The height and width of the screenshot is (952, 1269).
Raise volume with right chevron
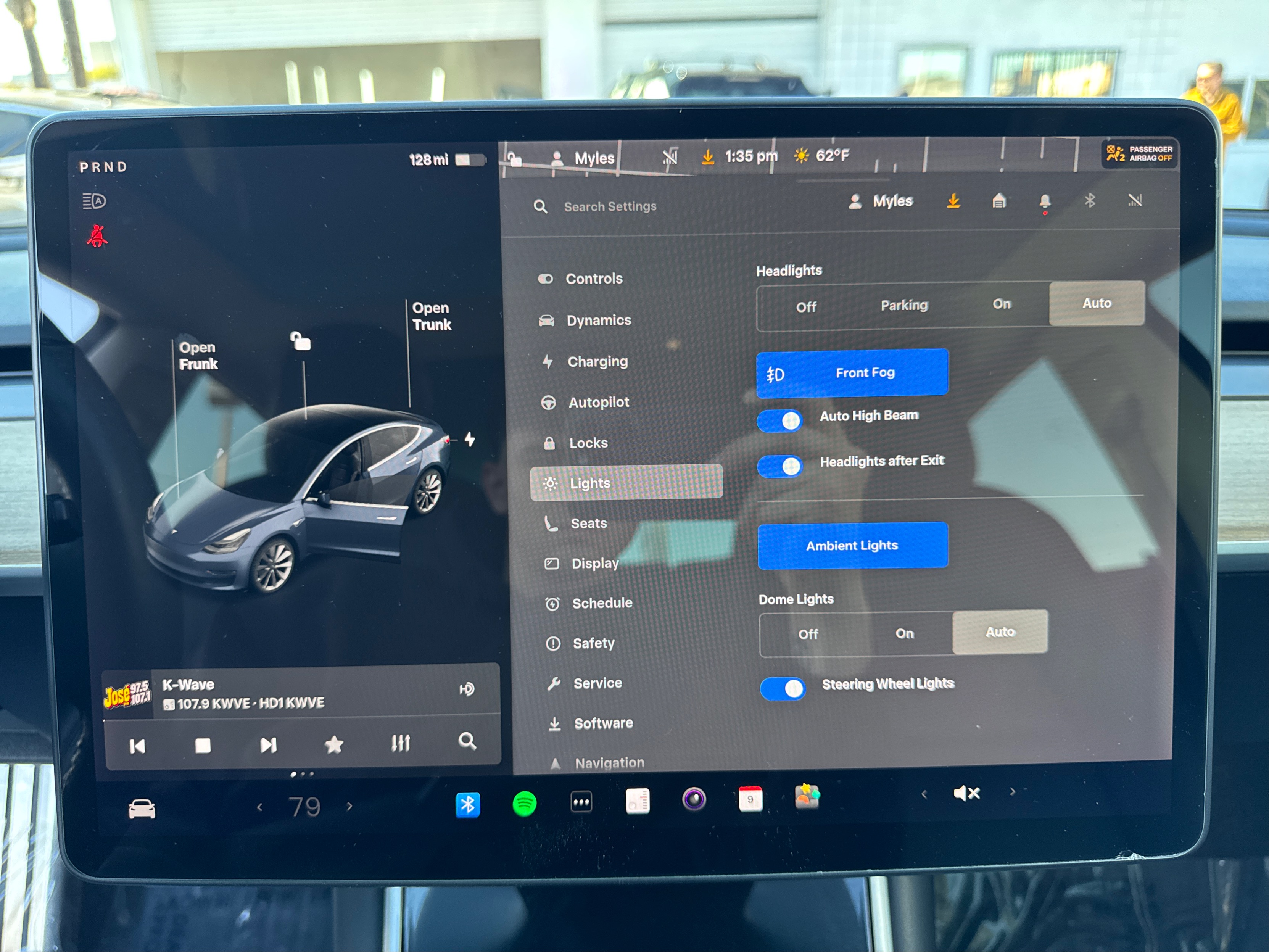tap(1013, 792)
